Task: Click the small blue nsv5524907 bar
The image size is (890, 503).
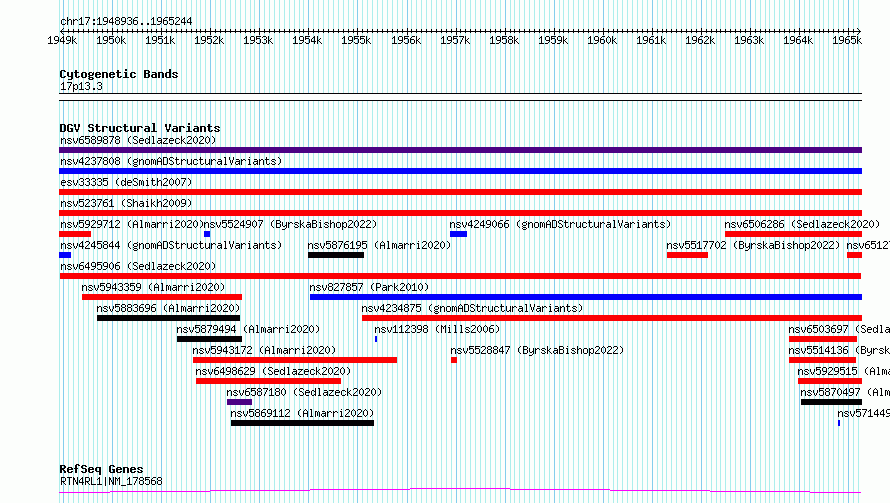Action: (207, 234)
